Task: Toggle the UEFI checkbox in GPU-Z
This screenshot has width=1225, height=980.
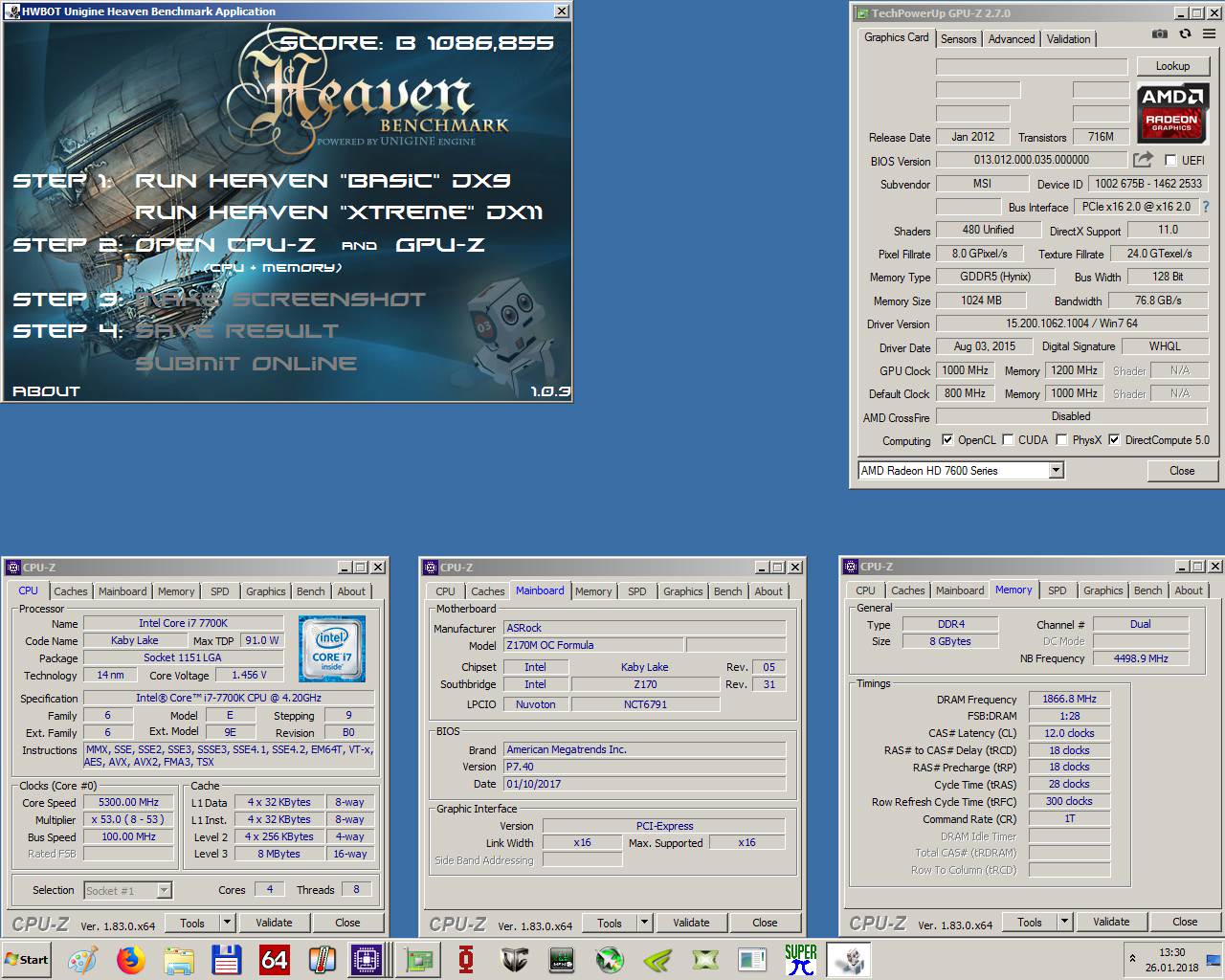Action: click(x=1169, y=160)
